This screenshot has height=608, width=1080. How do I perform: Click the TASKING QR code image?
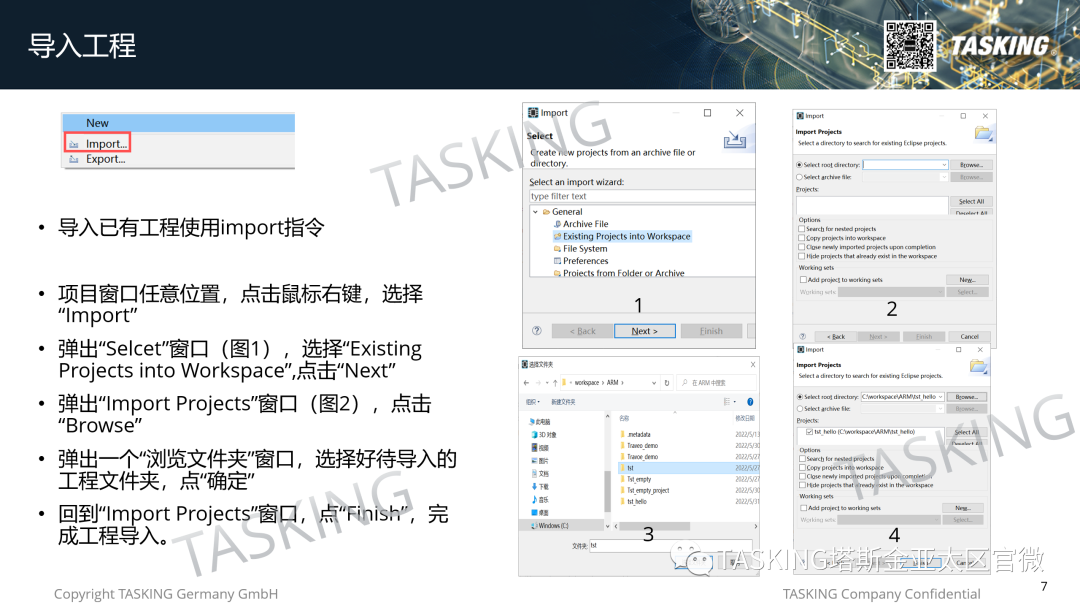909,45
